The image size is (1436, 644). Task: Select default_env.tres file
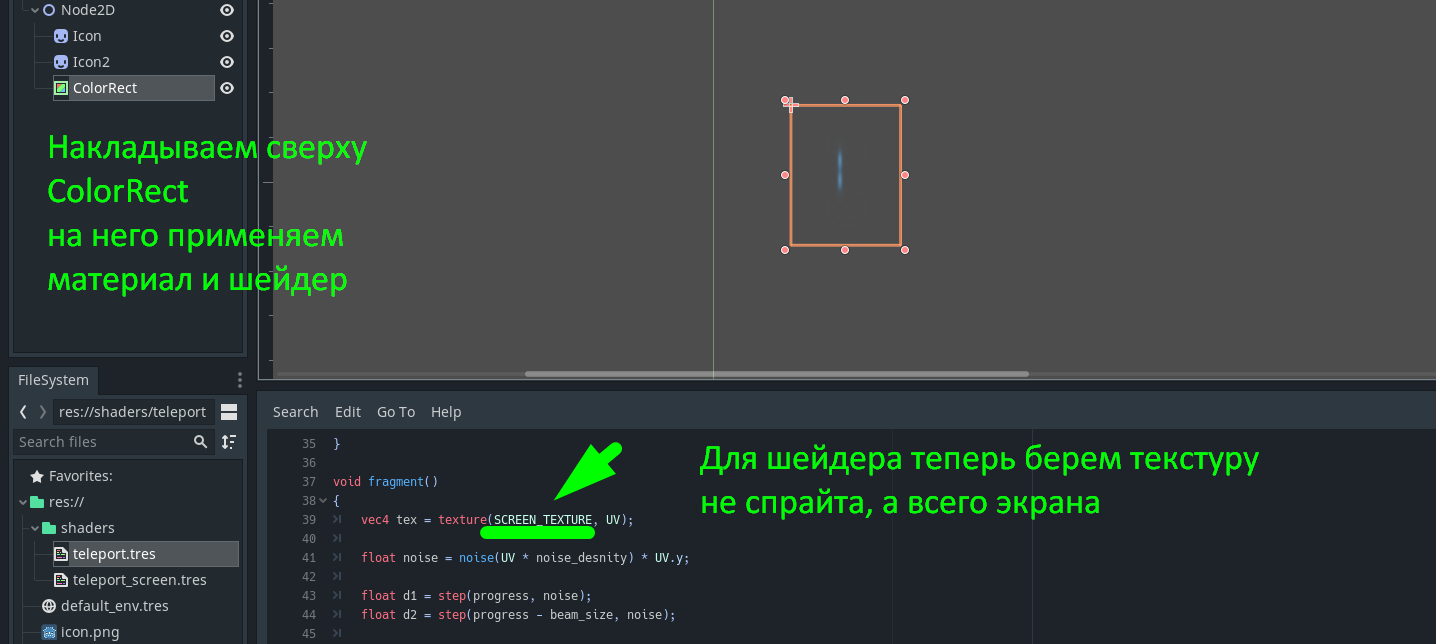tap(115, 606)
